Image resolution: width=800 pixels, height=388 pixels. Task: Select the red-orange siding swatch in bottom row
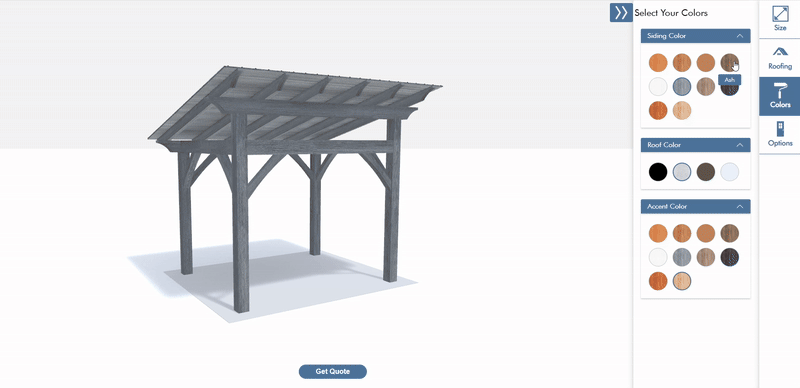click(x=658, y=110)
